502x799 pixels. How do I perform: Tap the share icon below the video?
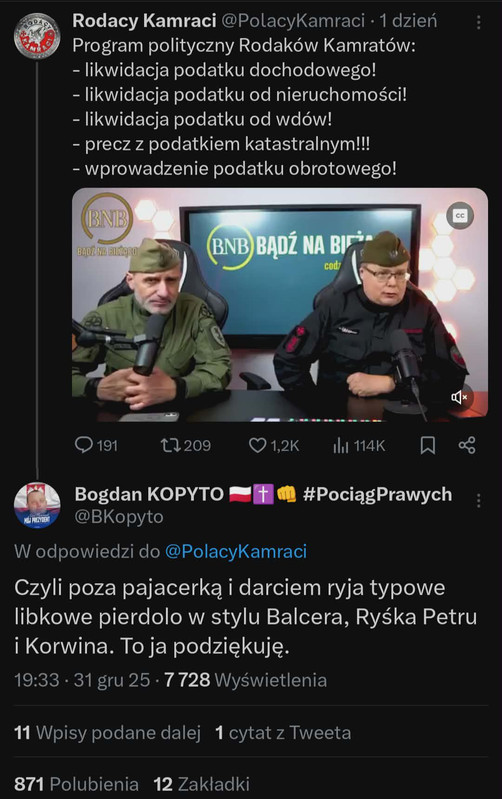[467, 445]
